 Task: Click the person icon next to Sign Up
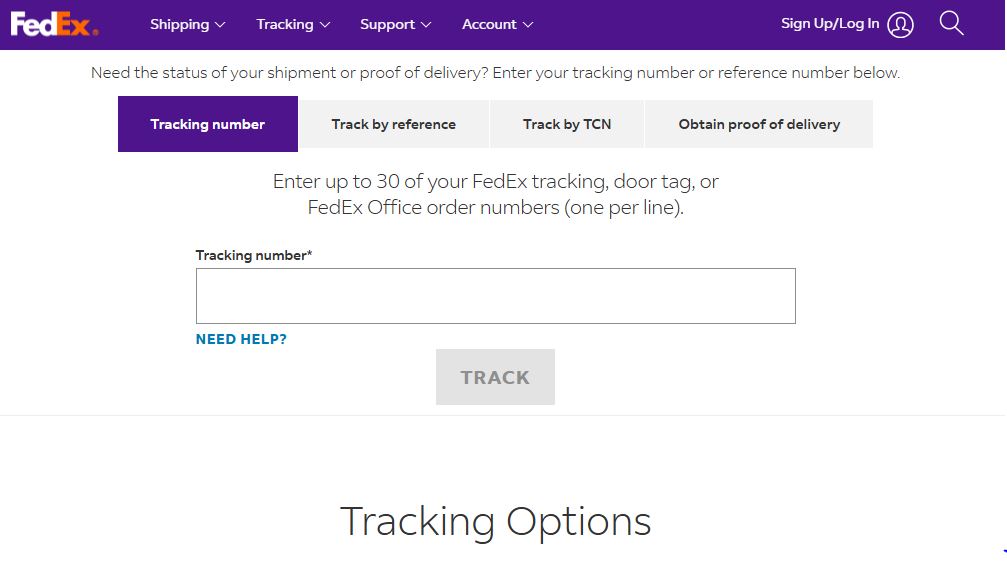click(898, 23)
